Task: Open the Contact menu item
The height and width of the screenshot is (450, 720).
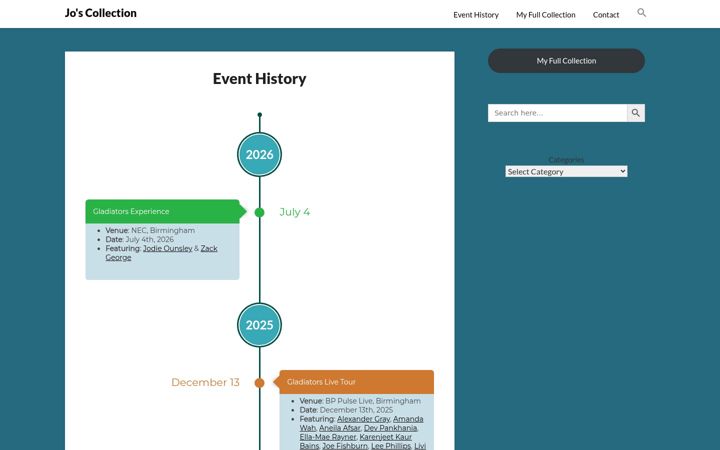Action: [606, 15]
